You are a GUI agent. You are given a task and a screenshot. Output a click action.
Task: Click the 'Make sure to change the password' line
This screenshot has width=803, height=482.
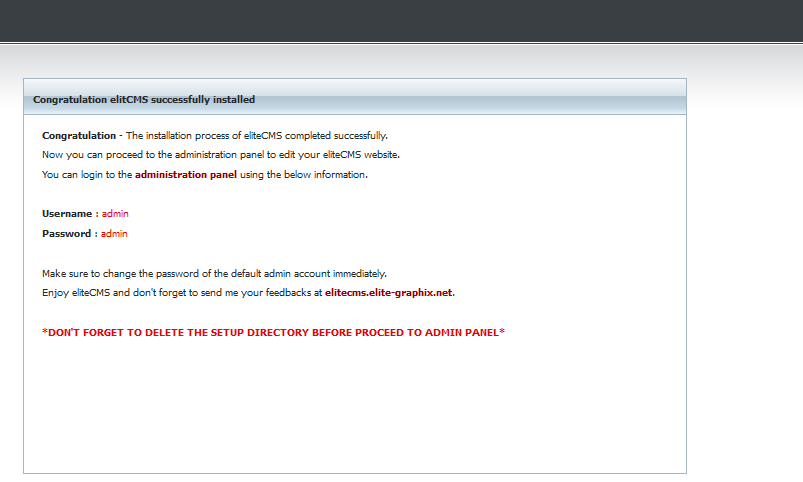coord(215,274)
